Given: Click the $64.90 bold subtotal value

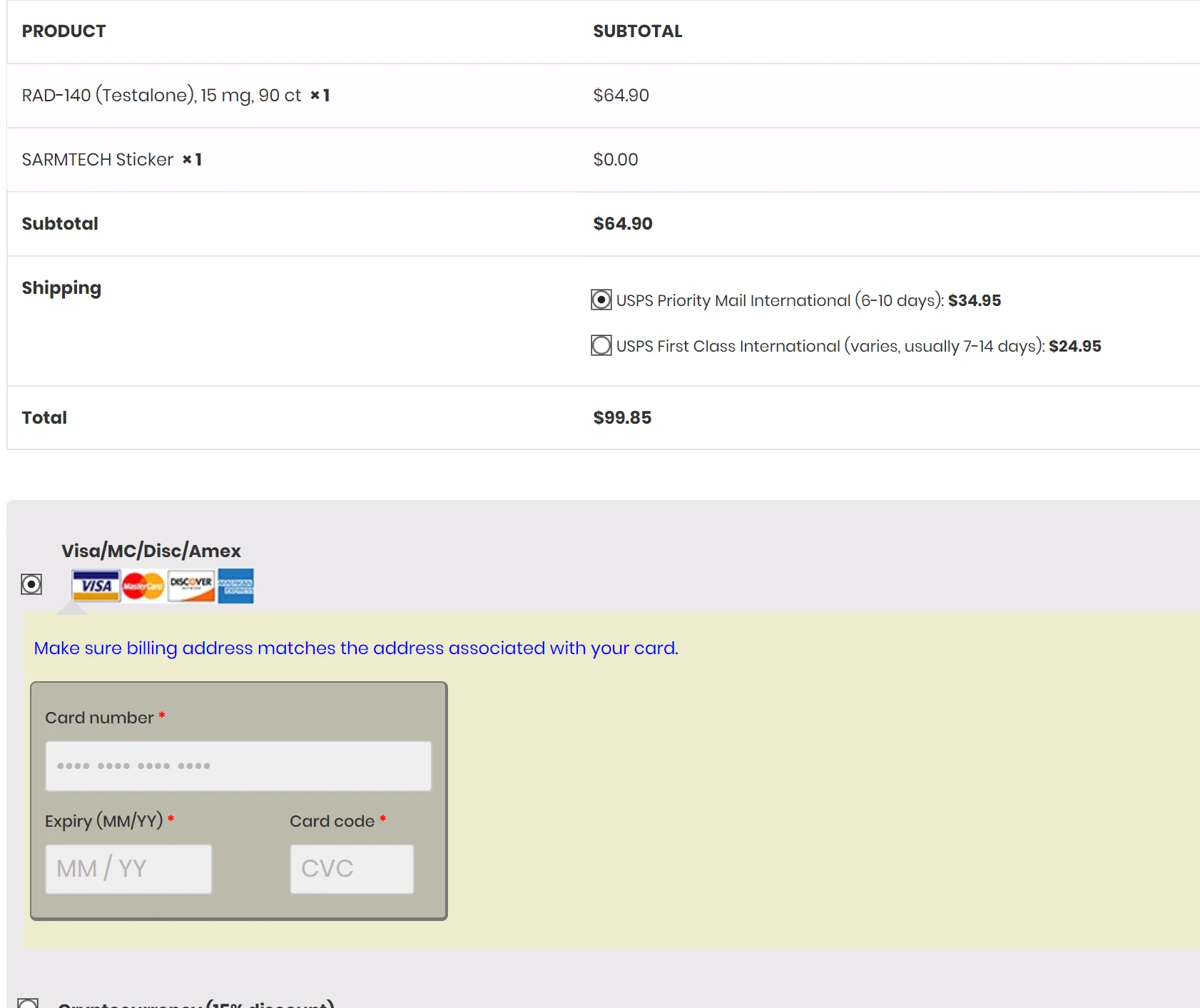Looking at the screenshot, I should tap(623, 223).
